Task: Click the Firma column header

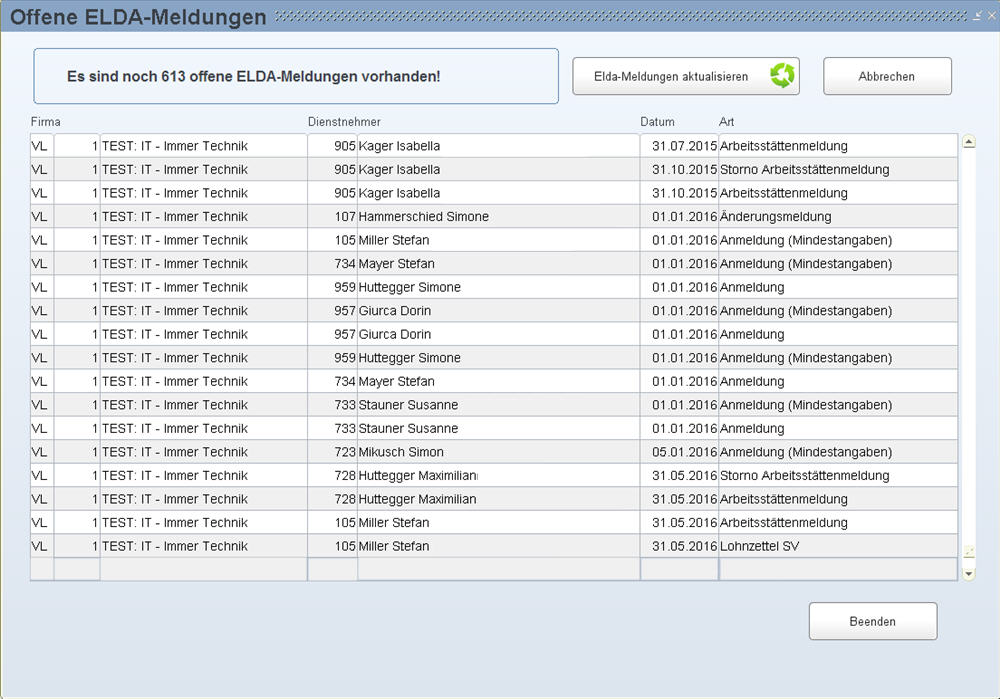Action: tap(45, 121)
